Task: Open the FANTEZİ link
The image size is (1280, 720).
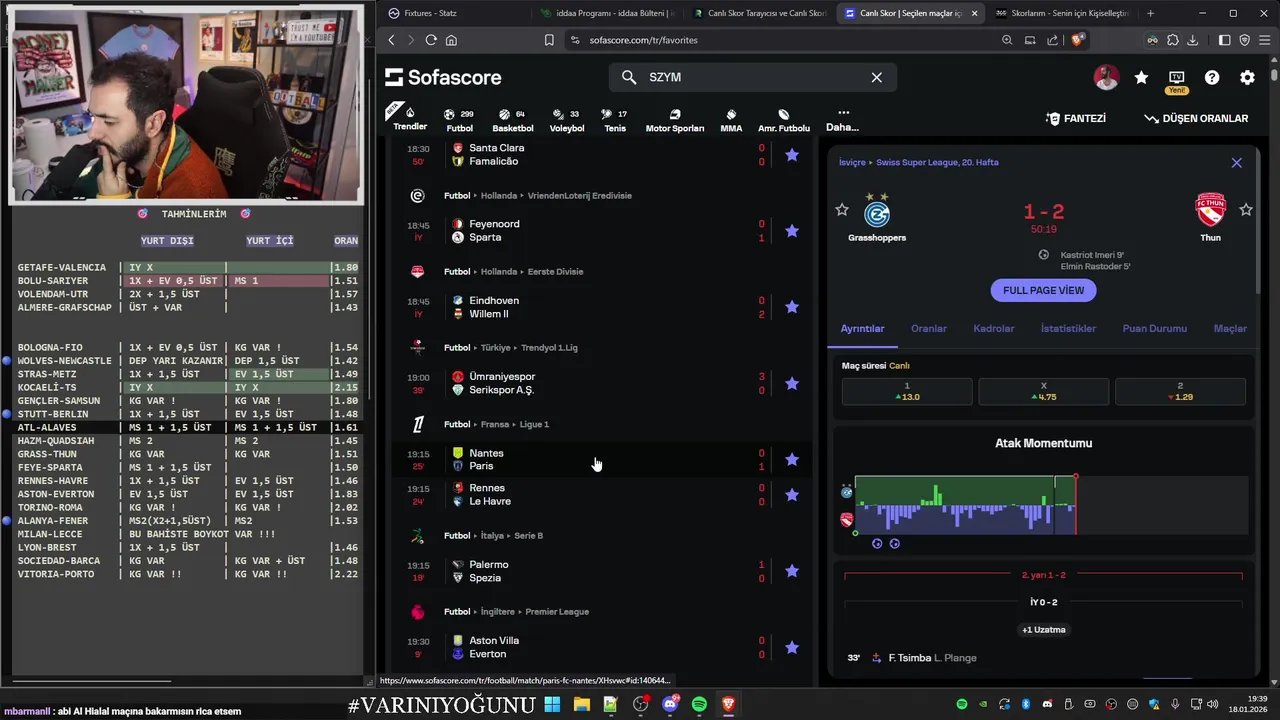Action: 1076,118
